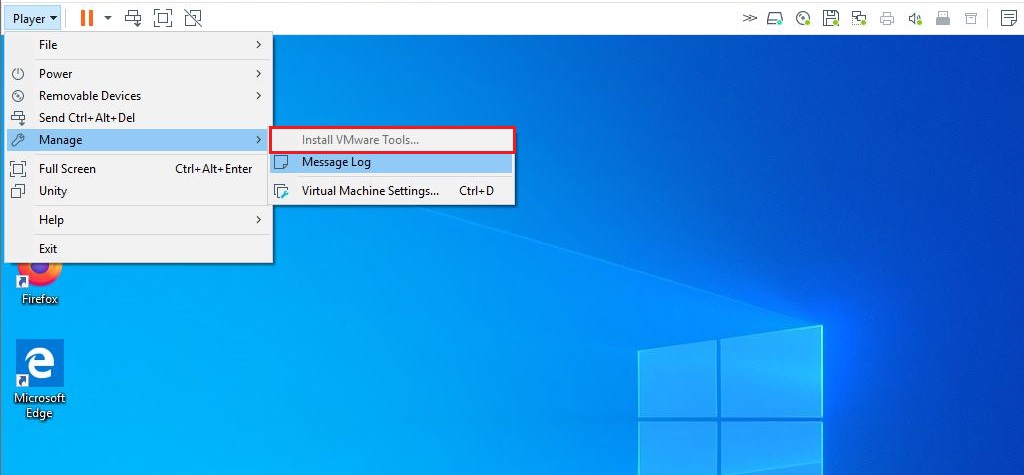Select Message Log in the Manage submenu
This screenshot has width=1024, height=475.
click(336, 162)
